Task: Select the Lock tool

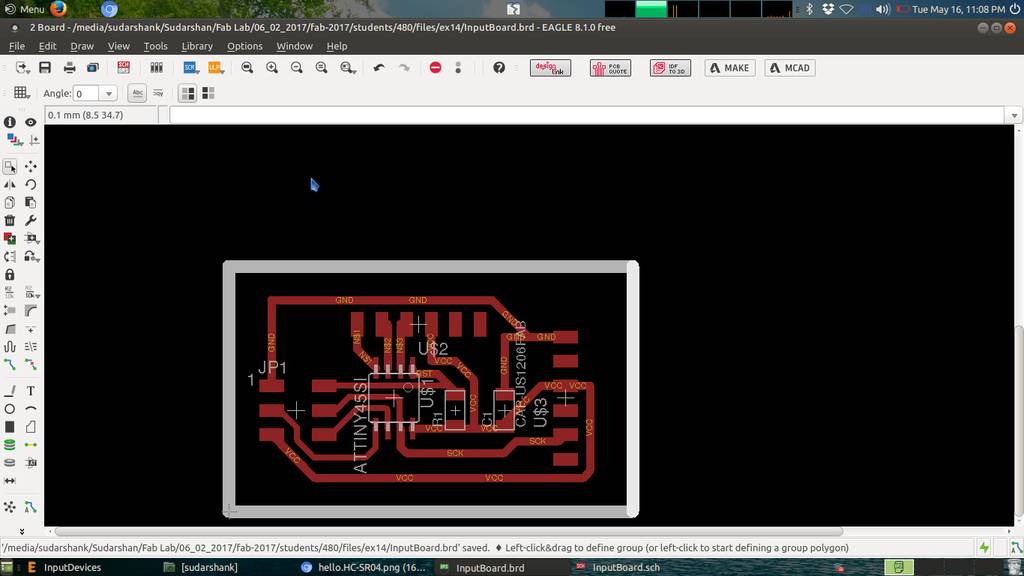Action: [x=10, y=274]
